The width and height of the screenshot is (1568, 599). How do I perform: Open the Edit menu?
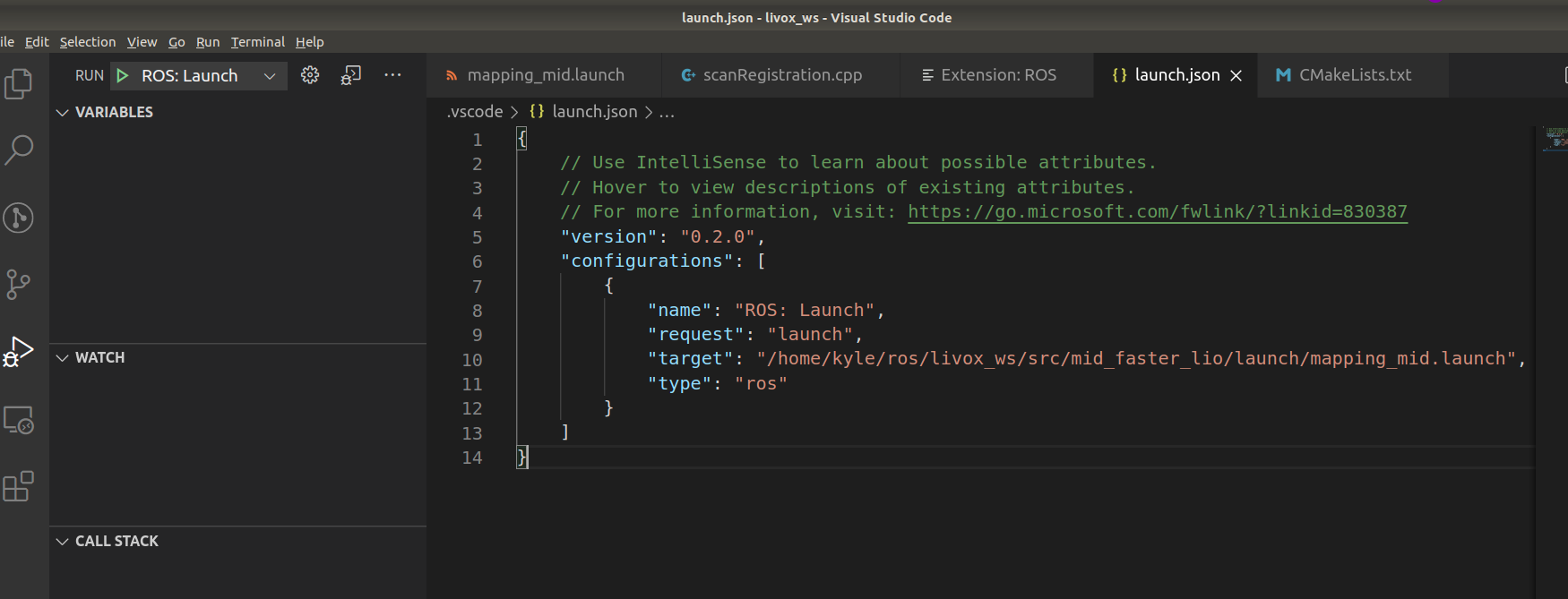pyautogui.click(x=37, y=42)
